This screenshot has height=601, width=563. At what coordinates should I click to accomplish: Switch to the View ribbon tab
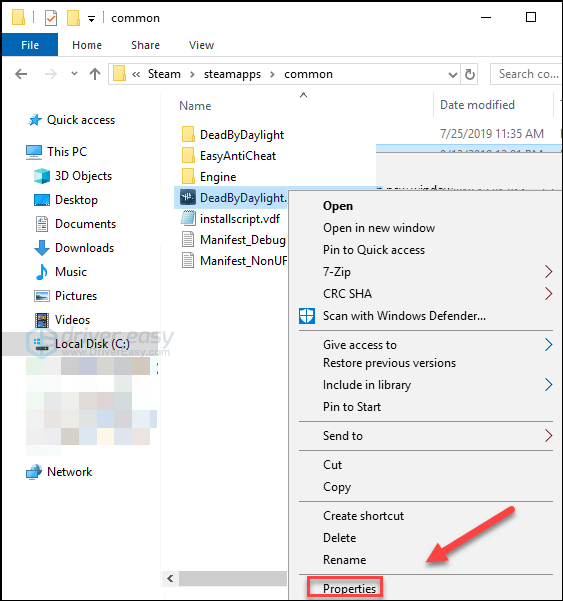pyautogui.click(x=201, y=45)
